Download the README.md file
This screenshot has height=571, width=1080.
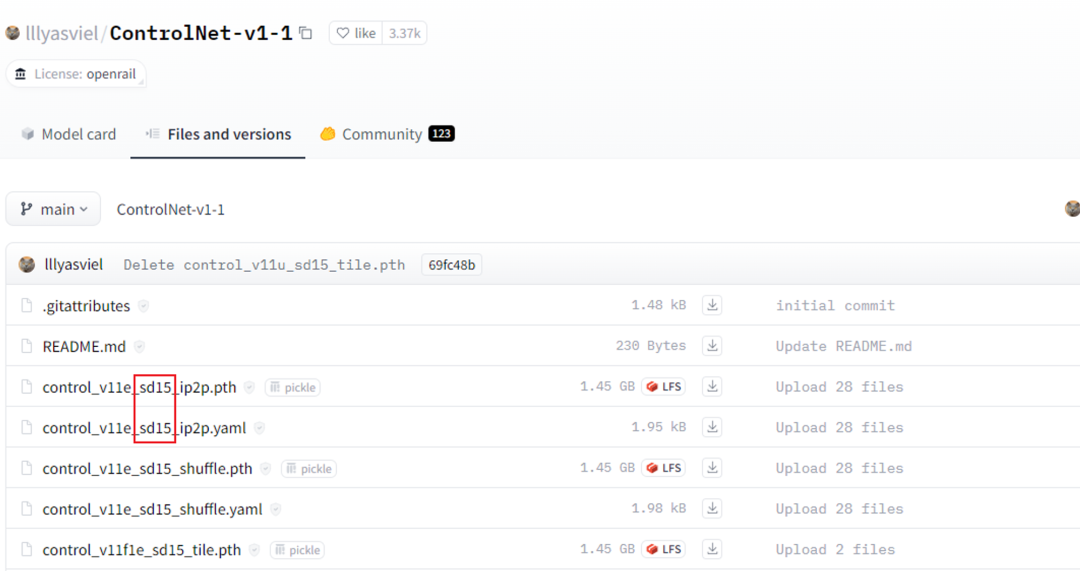tap(712, 345)
